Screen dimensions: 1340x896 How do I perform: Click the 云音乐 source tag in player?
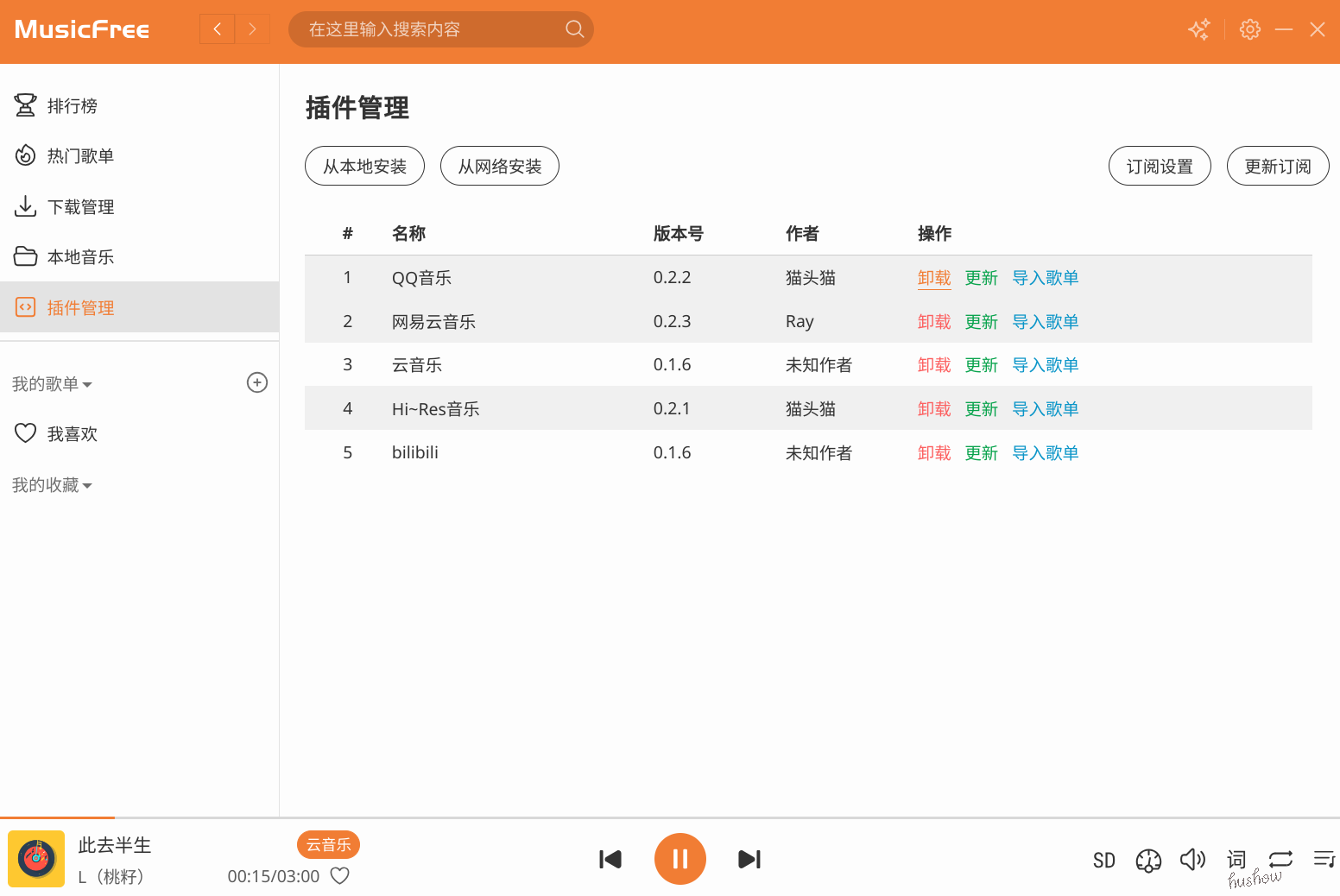(x=328, y=845)
